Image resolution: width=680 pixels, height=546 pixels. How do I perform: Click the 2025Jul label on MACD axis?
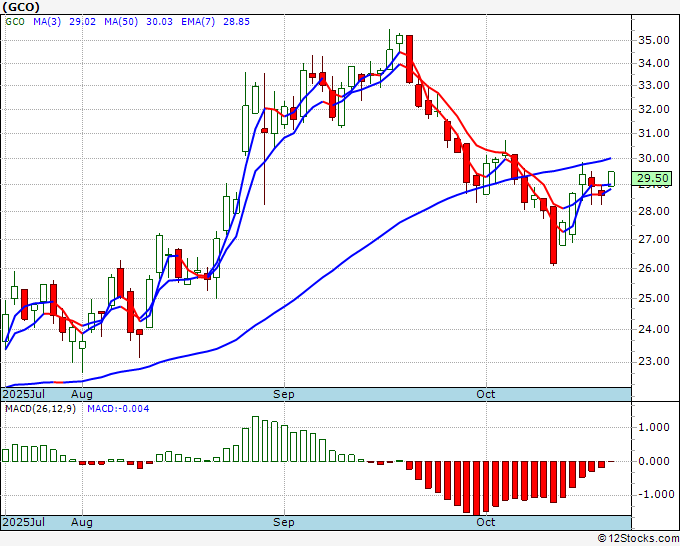click(x=23, y=522)
